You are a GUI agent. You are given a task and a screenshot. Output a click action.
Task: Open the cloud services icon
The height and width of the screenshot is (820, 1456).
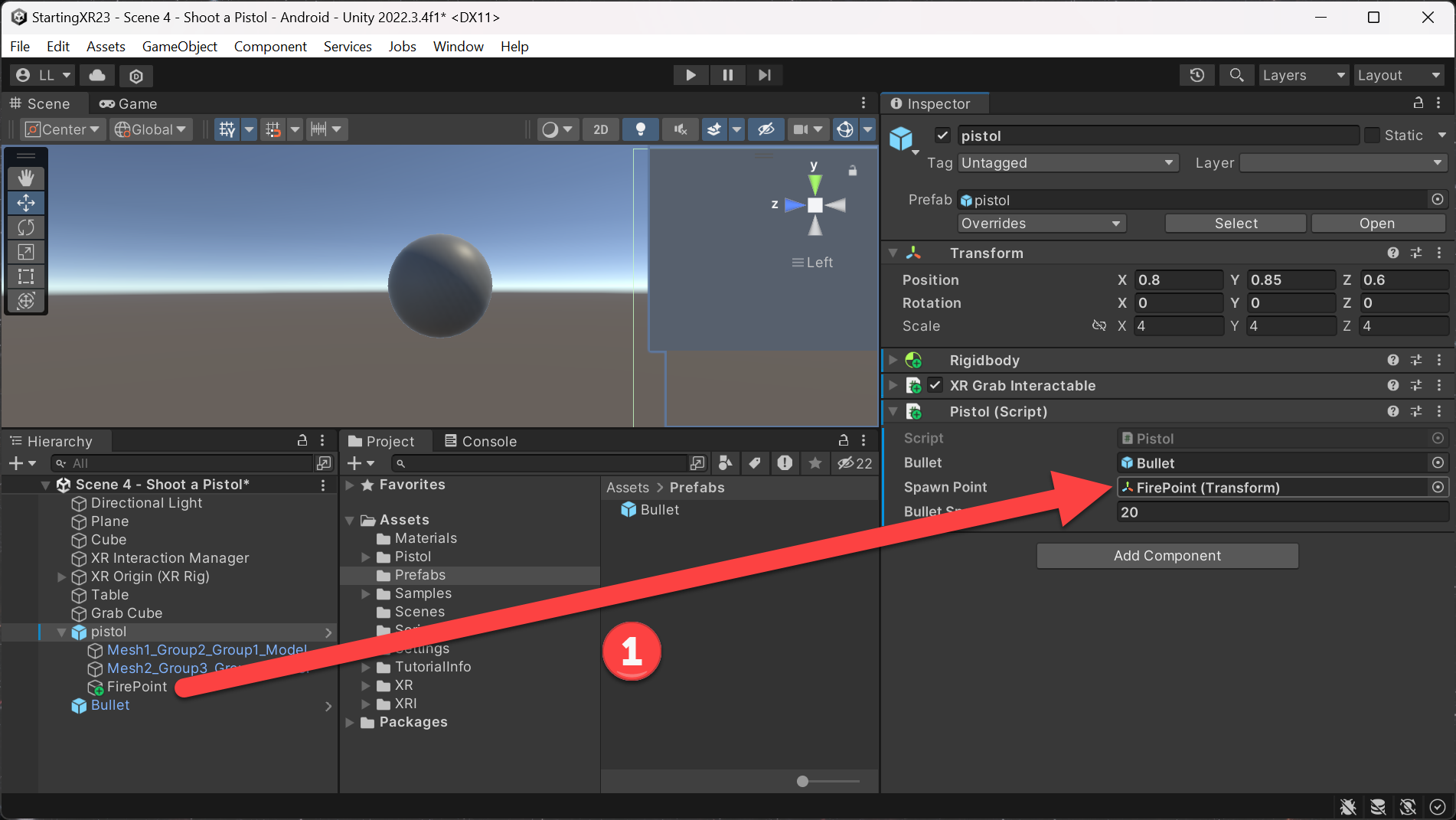pos(97,75)
